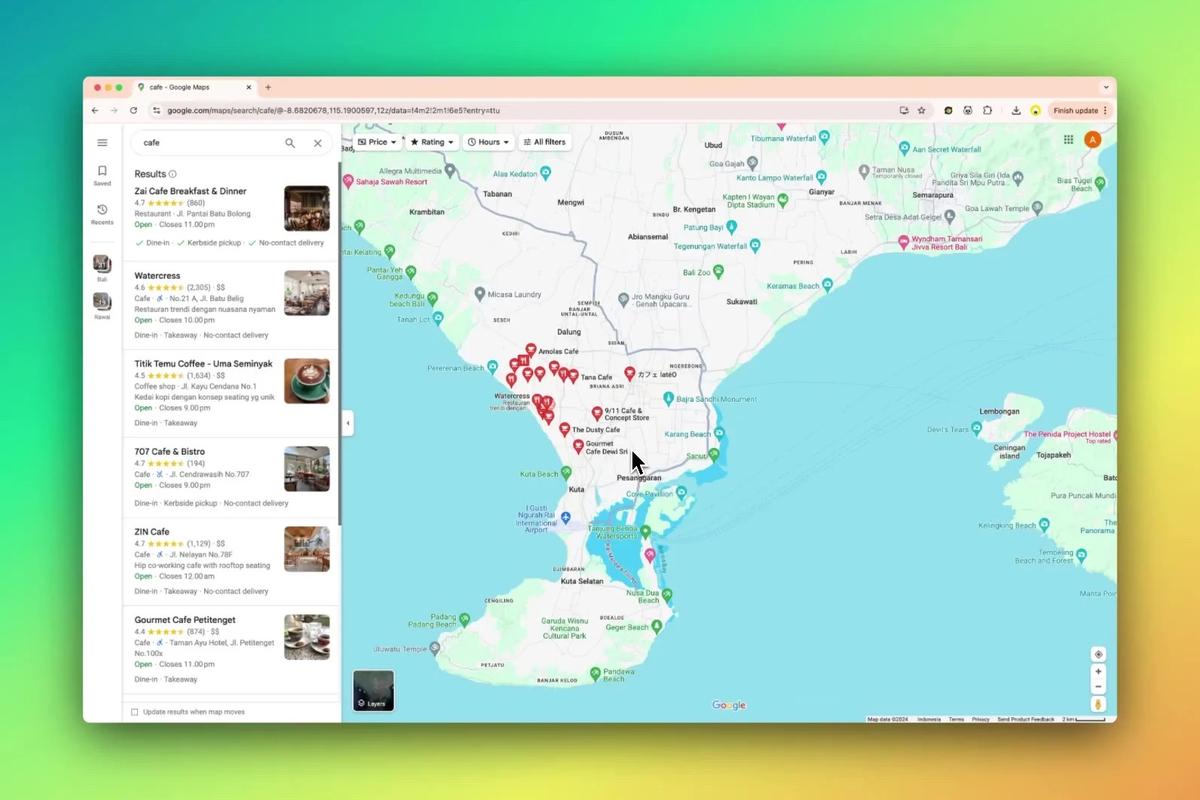Screen dimensions: 1200x800
Task: Toggle Update results when map moves checkbox
Action: (135, 712)
